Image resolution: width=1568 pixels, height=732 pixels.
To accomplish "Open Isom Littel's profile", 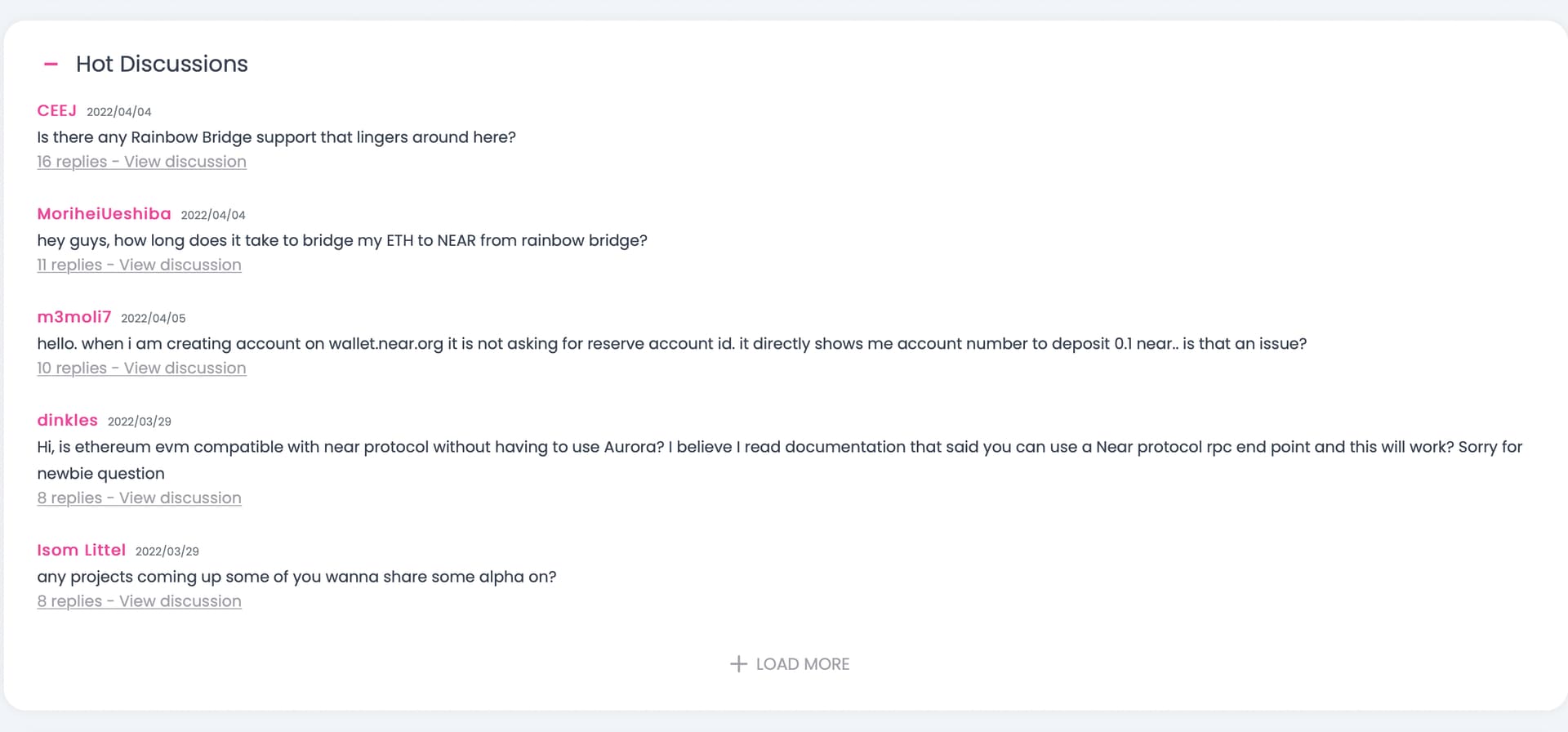I will coord(81,550).
